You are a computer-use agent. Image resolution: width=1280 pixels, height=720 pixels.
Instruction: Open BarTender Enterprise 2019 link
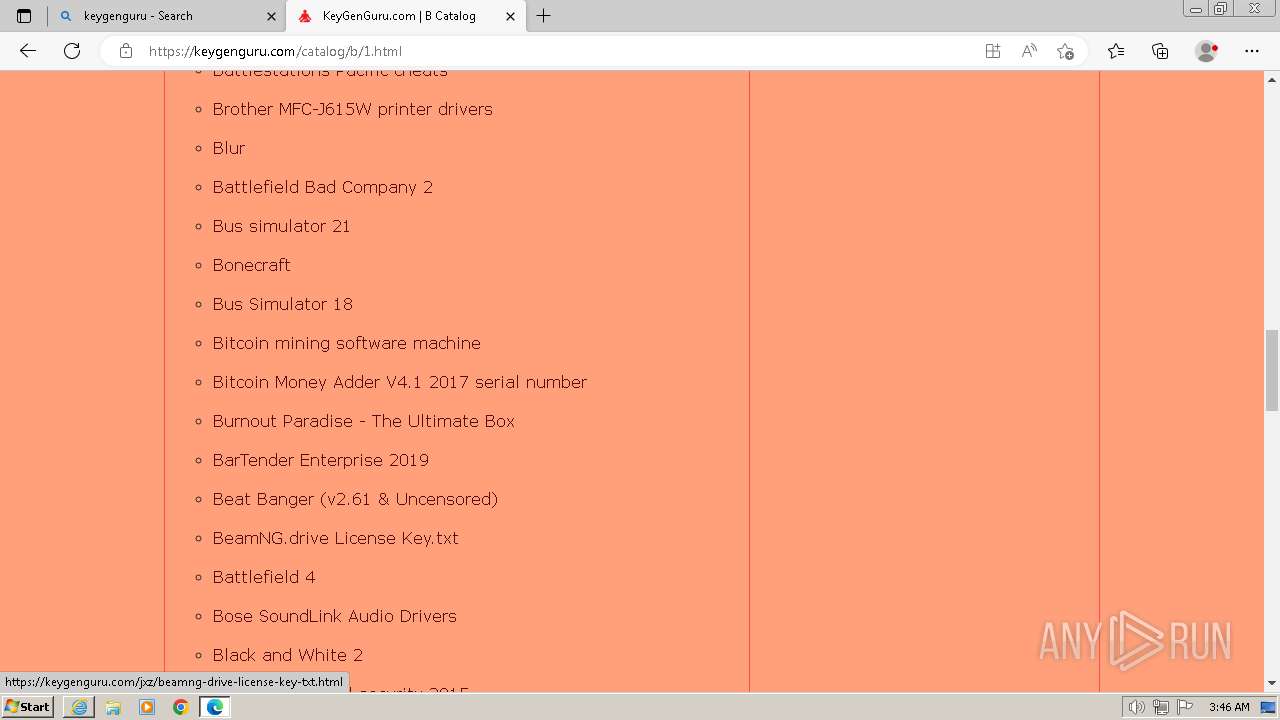point(320,460)
